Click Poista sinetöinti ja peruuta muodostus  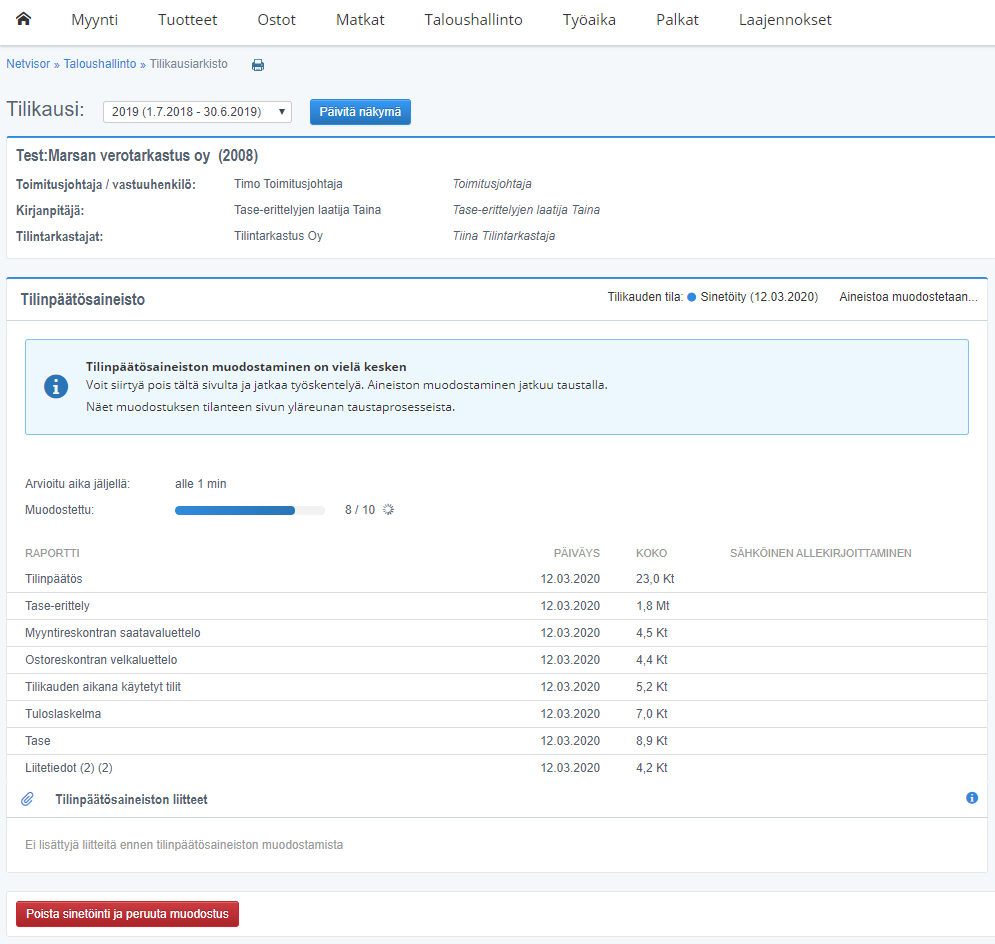127,914
